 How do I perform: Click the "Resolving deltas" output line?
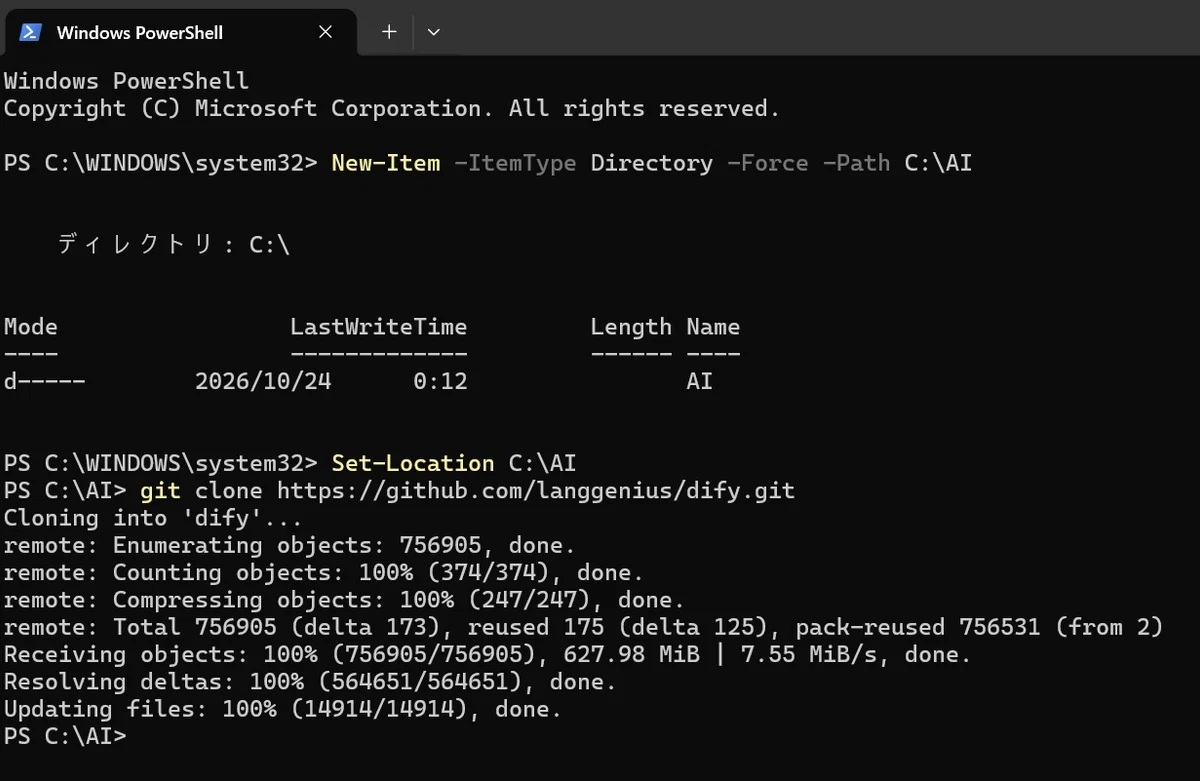pos(310,682)
